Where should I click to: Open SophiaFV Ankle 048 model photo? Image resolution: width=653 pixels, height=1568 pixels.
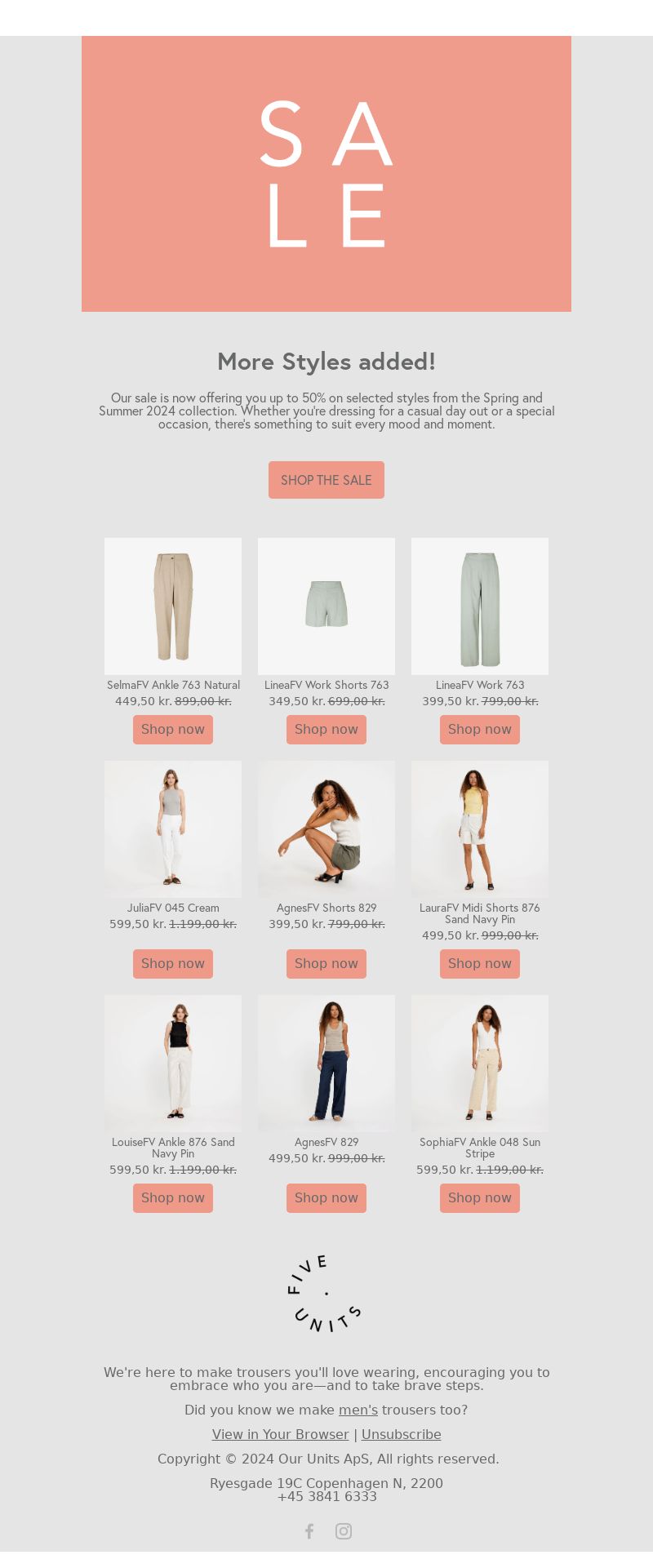point(480,1064)
